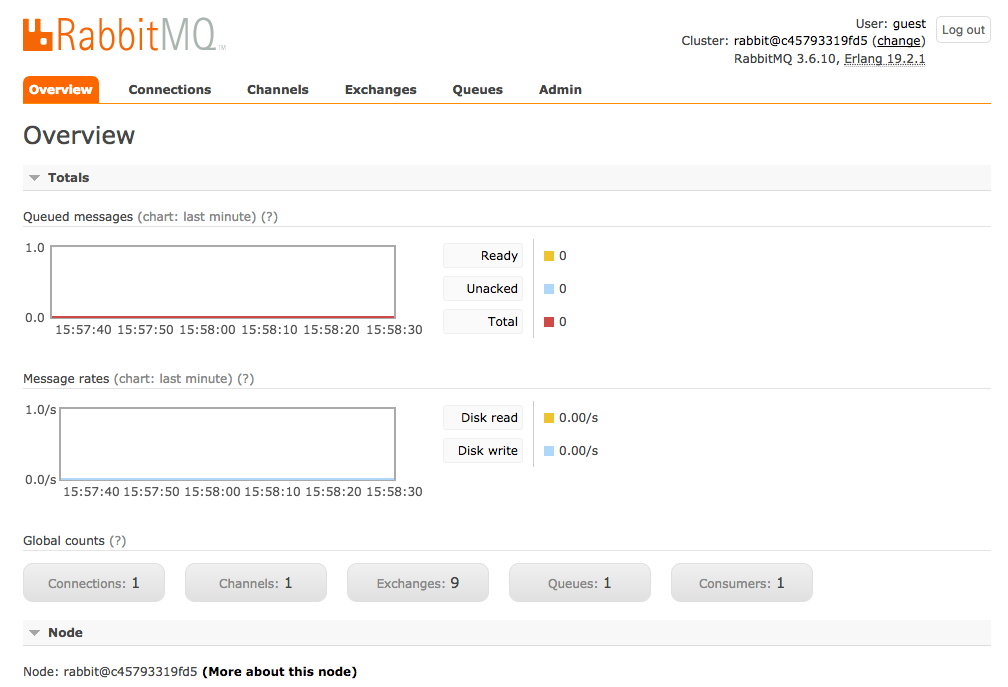
Task: Change Message rates chart range (last minute)
Action: pyautogui.click(x=173, y=379)
